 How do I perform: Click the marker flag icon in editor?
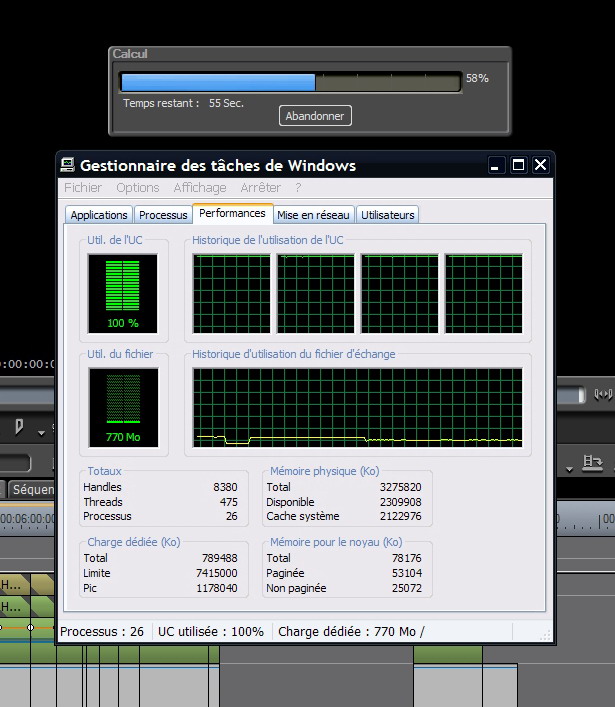(x=19, y=426)
